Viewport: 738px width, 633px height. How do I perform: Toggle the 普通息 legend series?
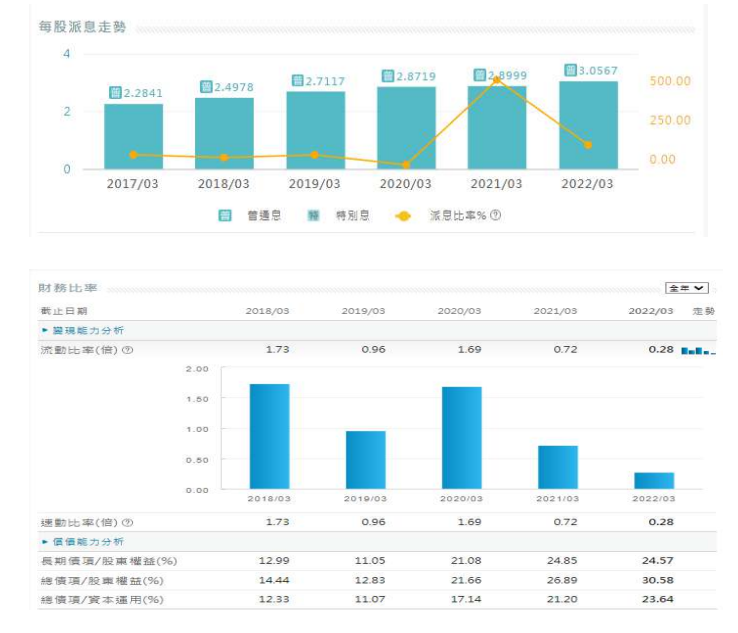click(250, 216)
